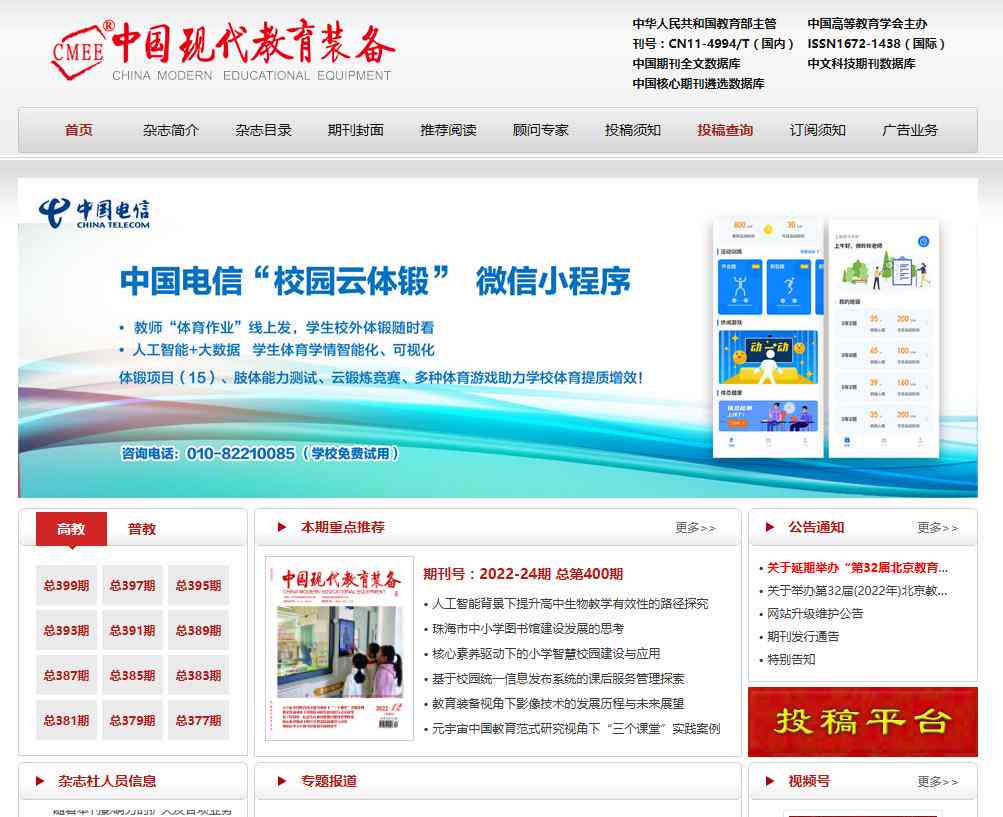Open notice 特别告知
The height and width of the screenshot is (817, 1003).
(791, 660)
